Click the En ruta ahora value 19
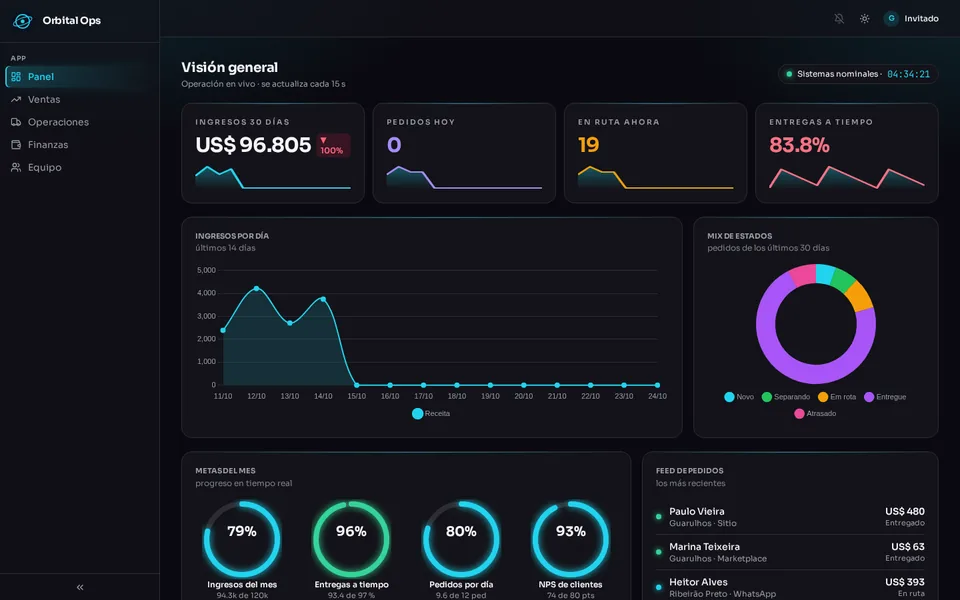960x600 pixels. pos(588,145)
